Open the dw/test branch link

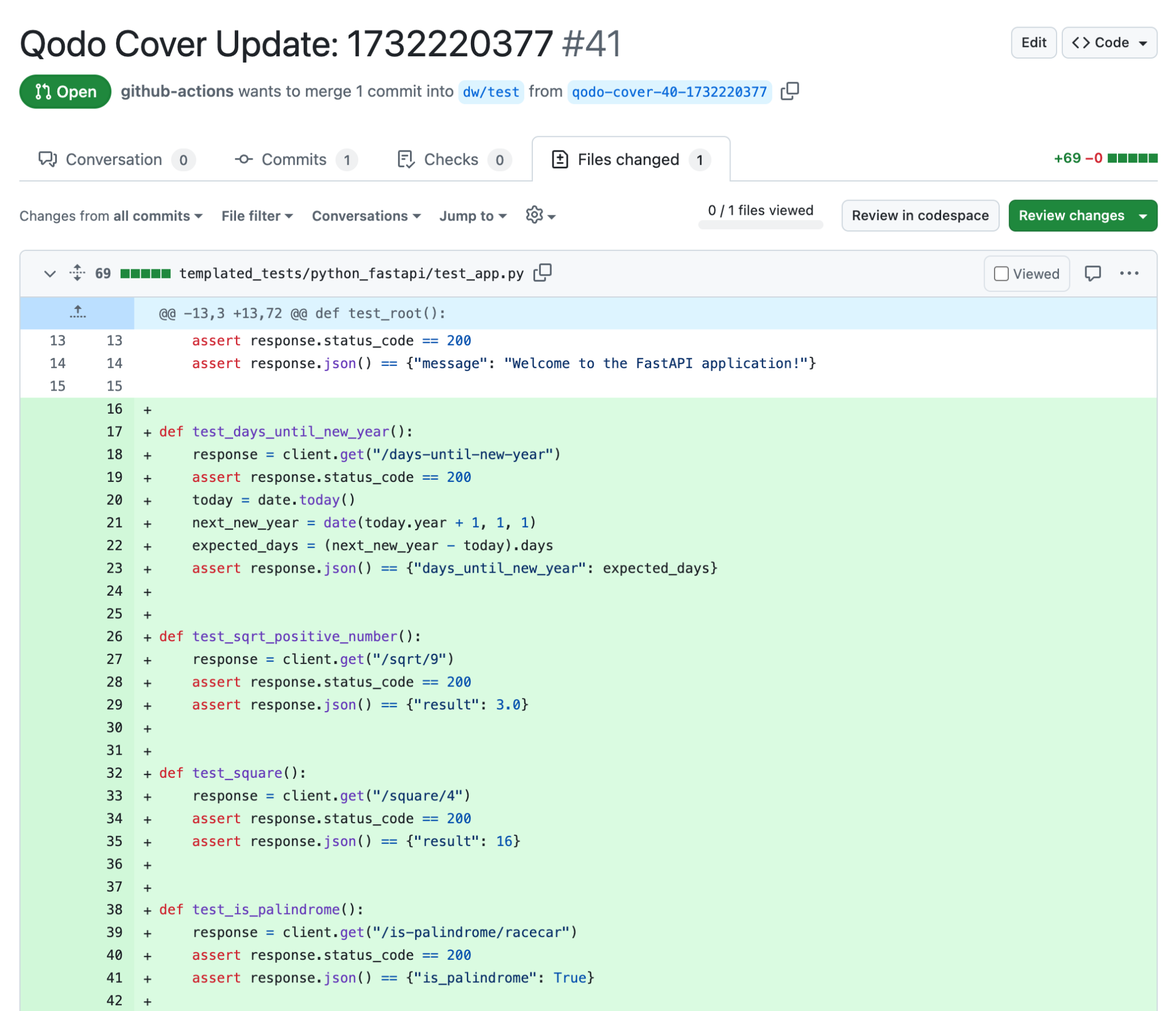point(490,92)
